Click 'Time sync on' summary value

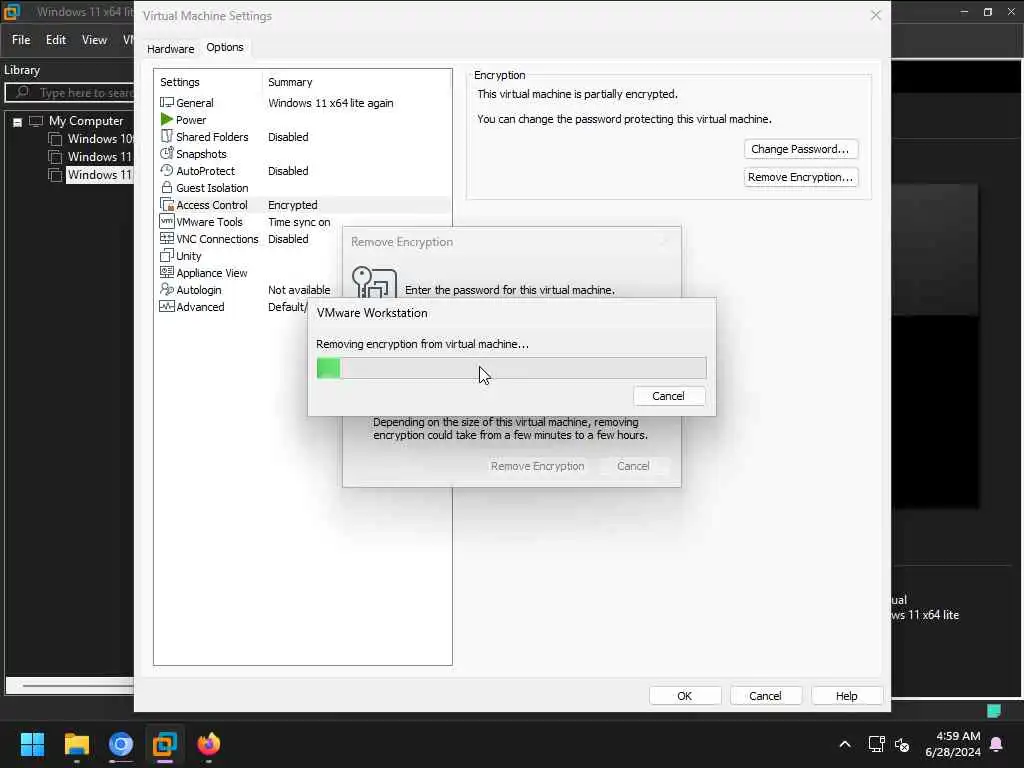pos(299,221)
